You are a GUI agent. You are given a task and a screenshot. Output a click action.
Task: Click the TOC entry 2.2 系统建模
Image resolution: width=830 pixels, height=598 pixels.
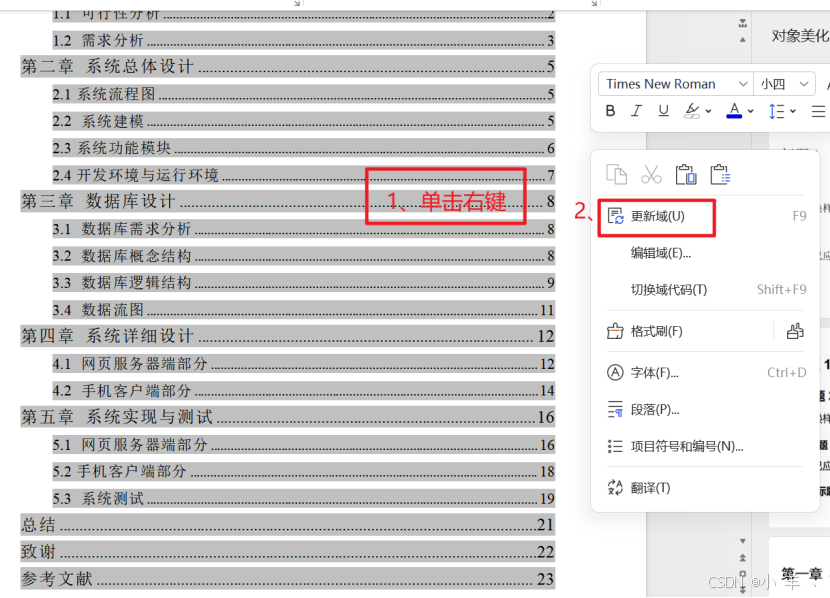(x=303, y=121)
